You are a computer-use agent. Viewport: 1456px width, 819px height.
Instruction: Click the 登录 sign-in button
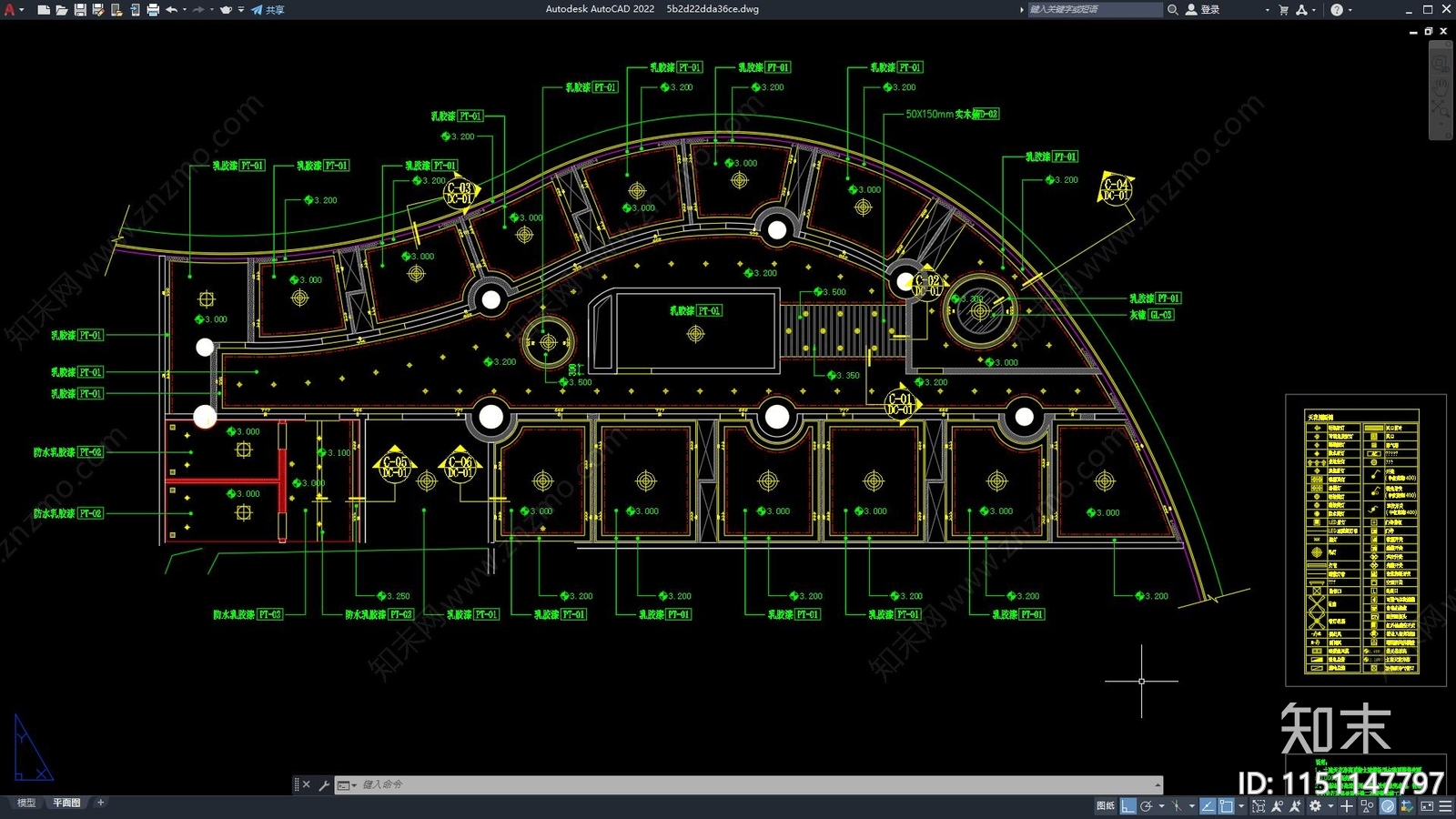coord(1203,10)
